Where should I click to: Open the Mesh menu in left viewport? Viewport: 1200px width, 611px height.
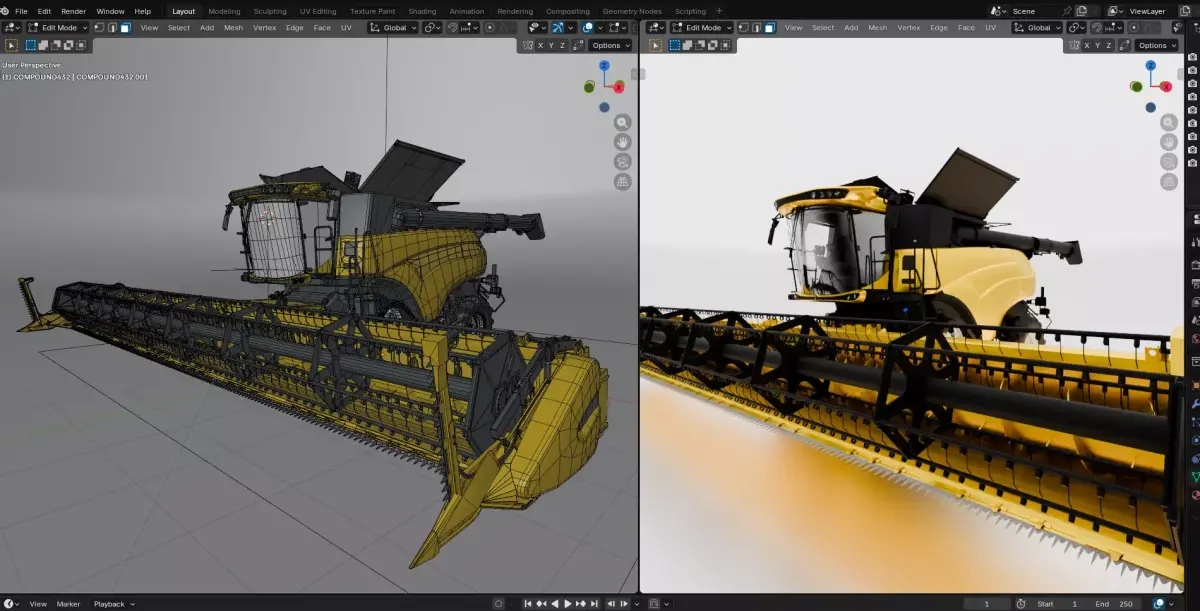tap(233, 28)
